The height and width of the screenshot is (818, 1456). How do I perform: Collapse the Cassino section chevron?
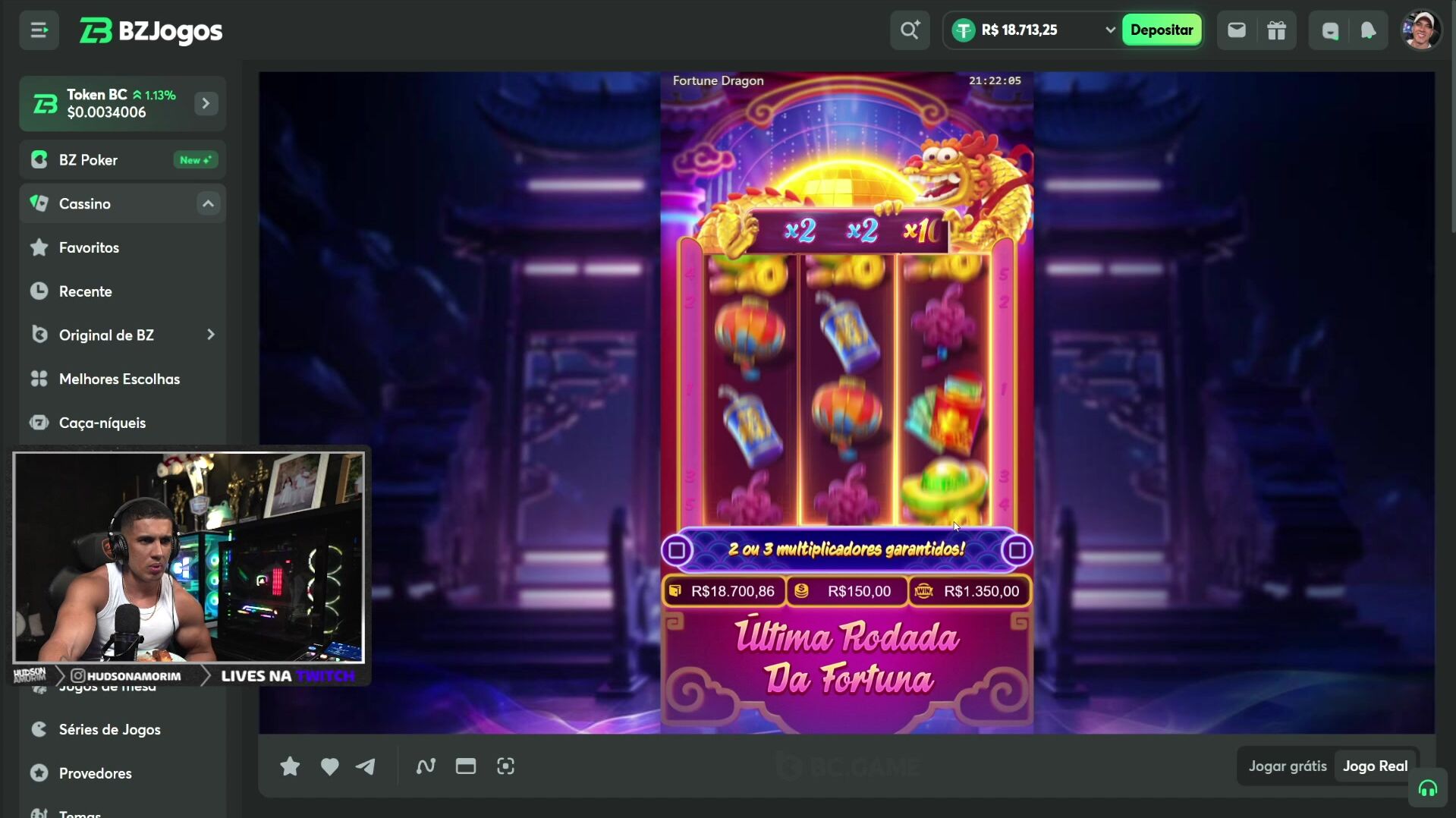coord(207,203)
